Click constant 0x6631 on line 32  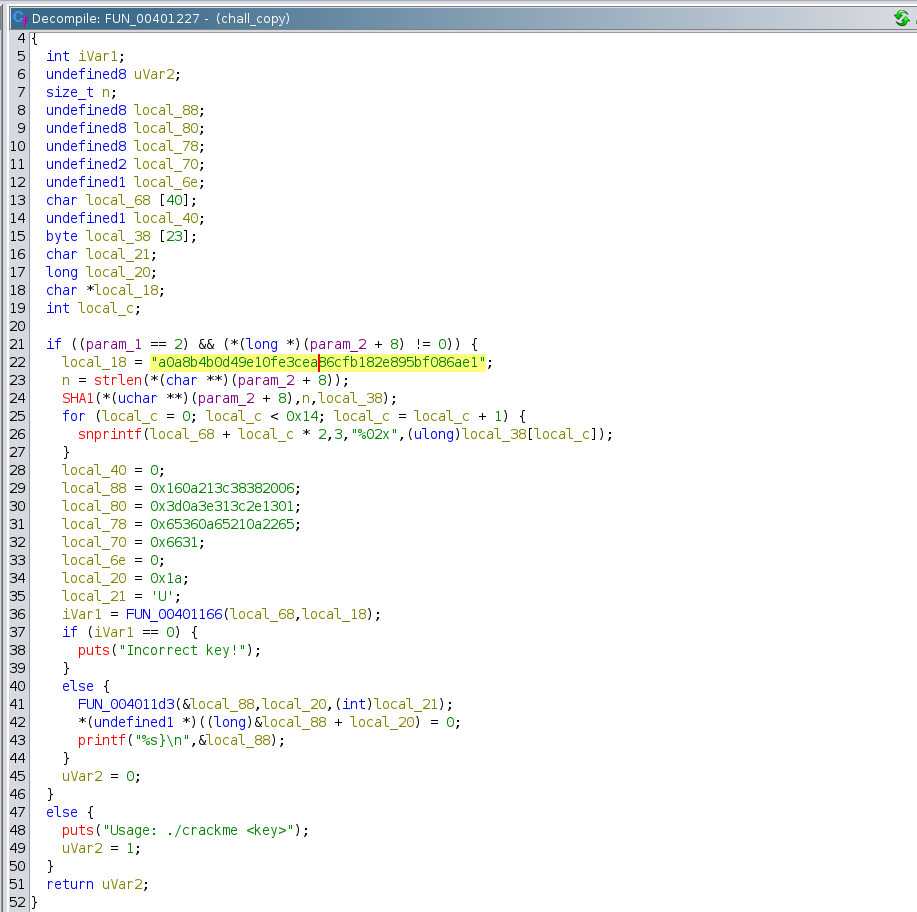[174, 542]
